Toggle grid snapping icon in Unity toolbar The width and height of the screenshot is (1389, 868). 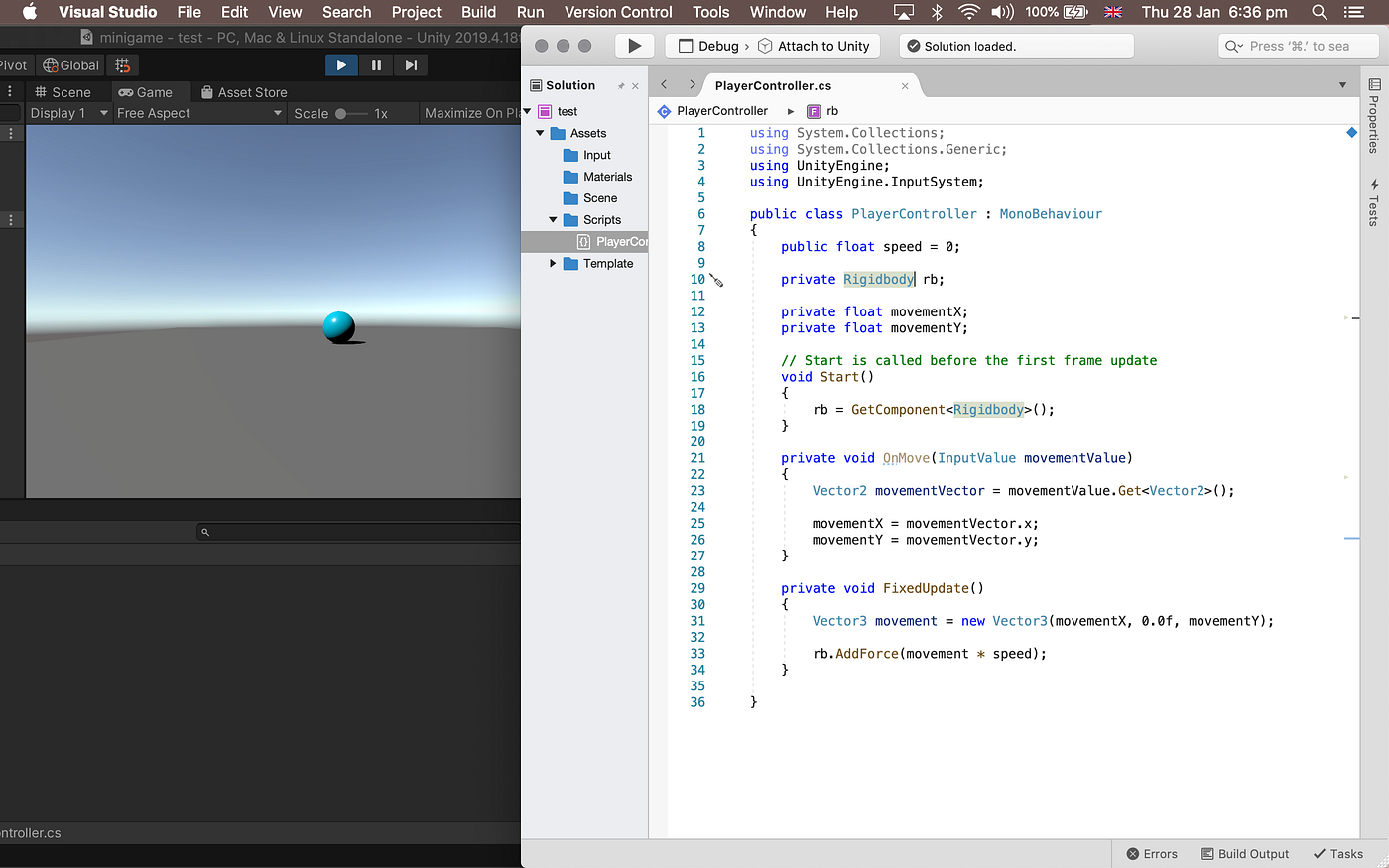(x=123, y=65)
